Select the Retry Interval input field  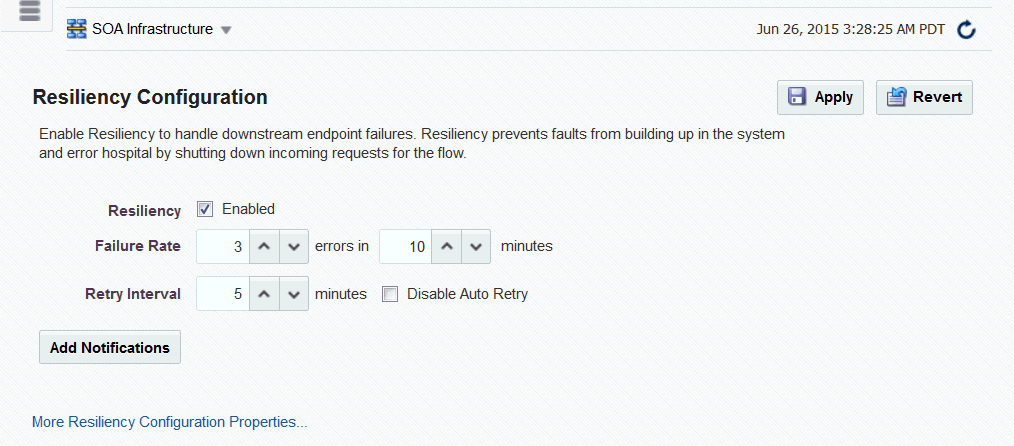tap(223, 294)
